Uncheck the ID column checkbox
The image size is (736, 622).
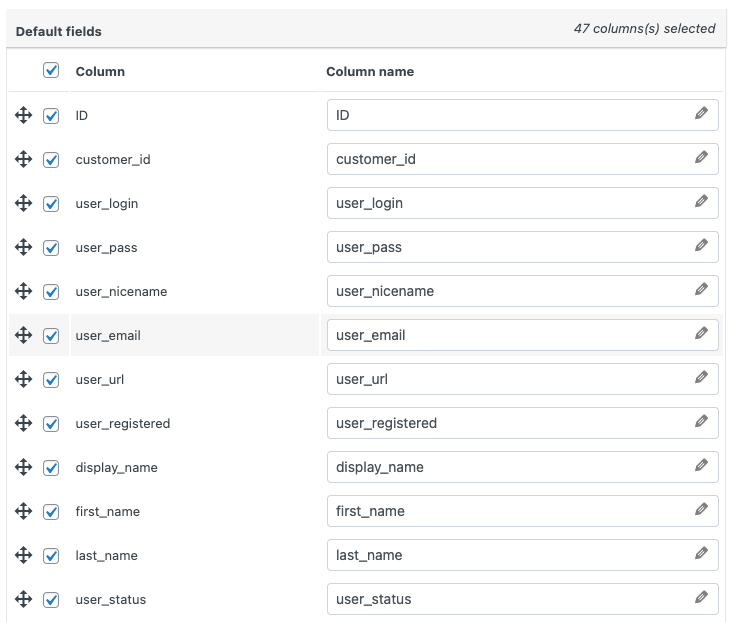pyautogui.click(x=51, y=115)
